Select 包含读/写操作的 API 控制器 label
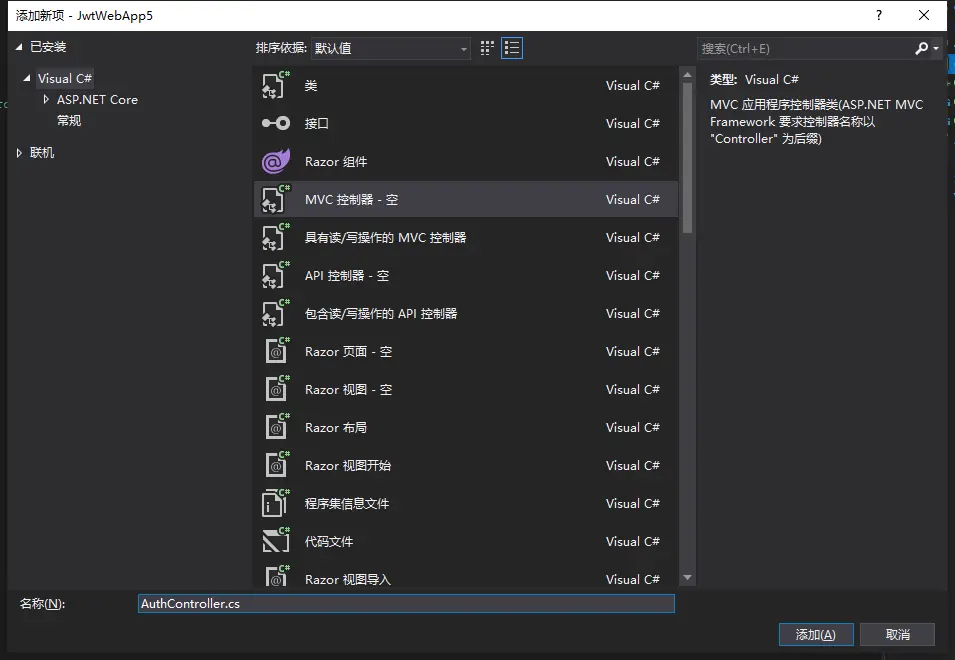 pyautogui.click(x=381, y=314)
